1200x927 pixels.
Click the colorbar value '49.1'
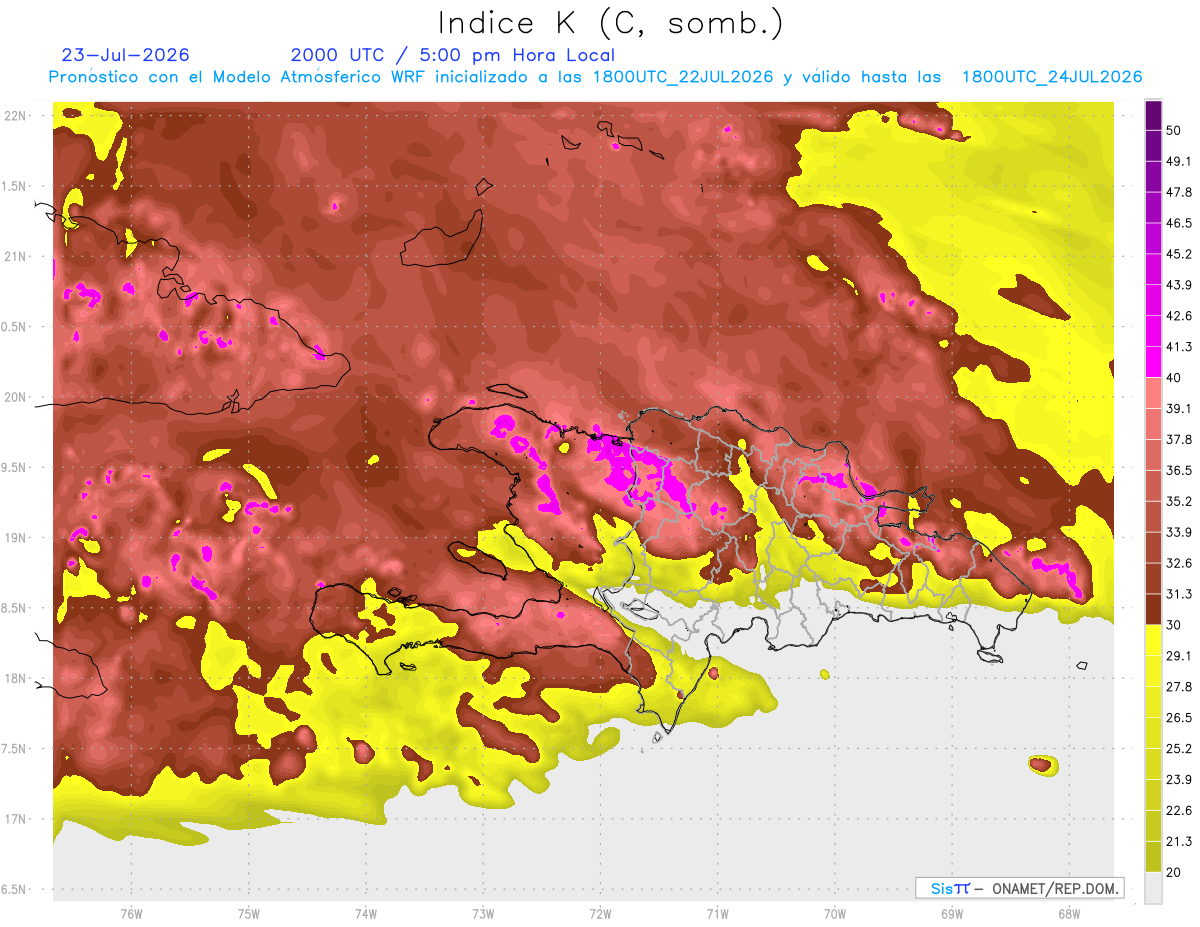[1179, 161]
